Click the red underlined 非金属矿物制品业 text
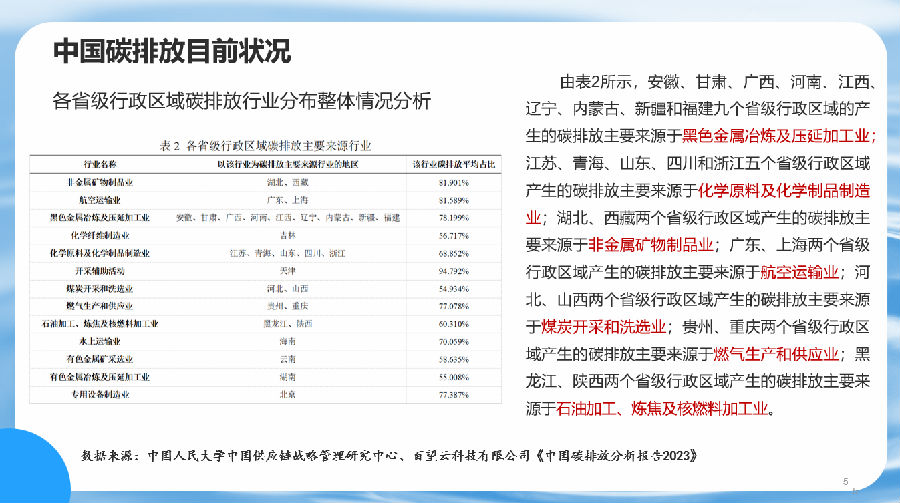The image size is (900, 503). (649, 243)
